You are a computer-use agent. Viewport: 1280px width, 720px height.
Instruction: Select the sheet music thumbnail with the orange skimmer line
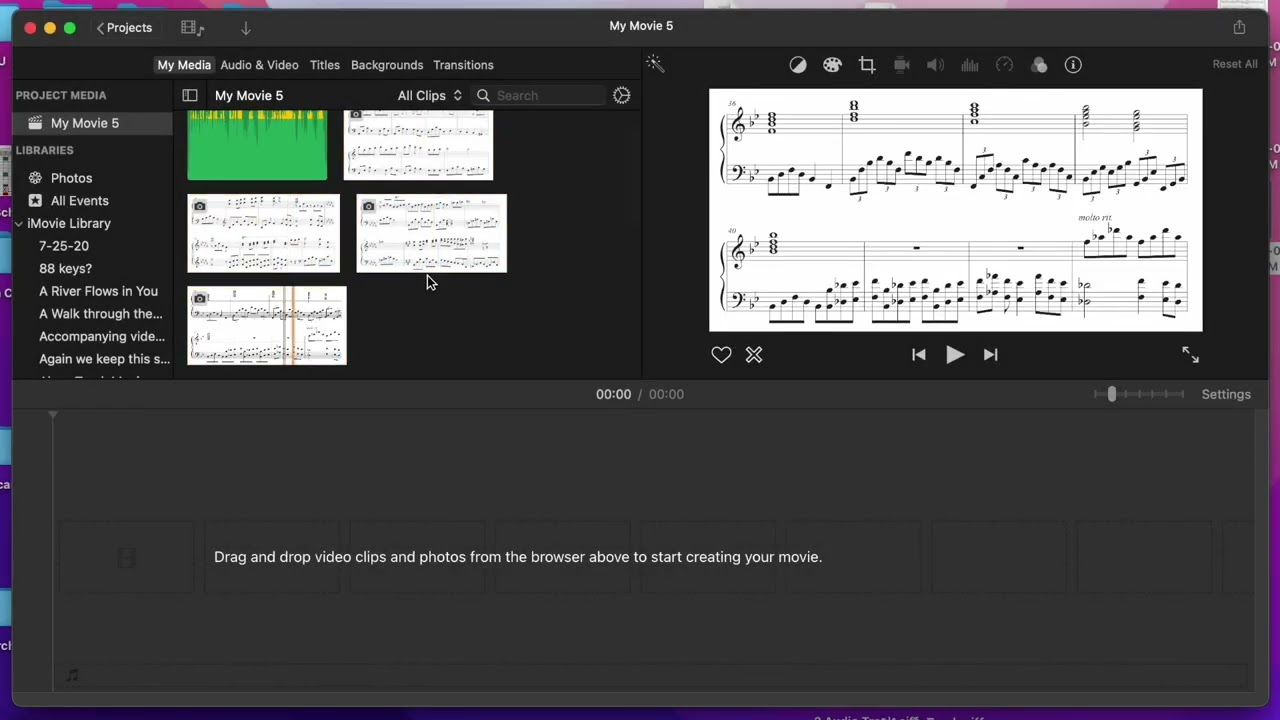coord(267,325)
